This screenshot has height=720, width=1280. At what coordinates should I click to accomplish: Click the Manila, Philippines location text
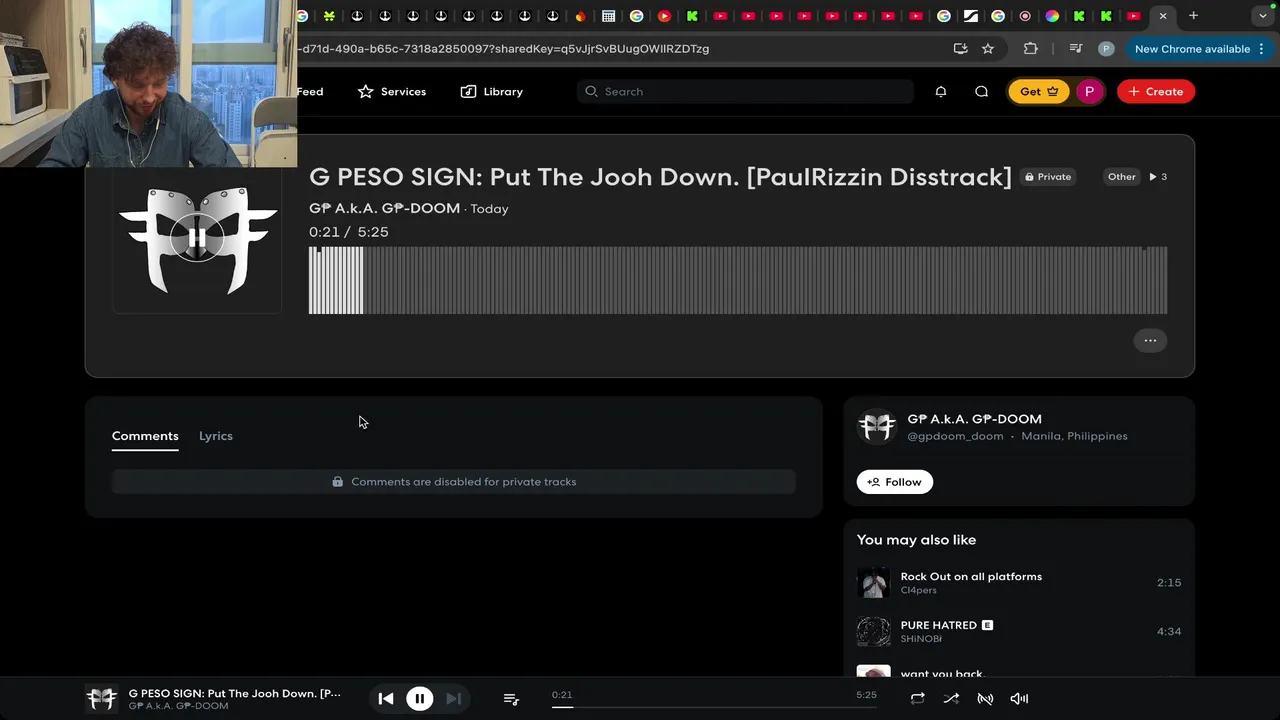[1074, 436]
